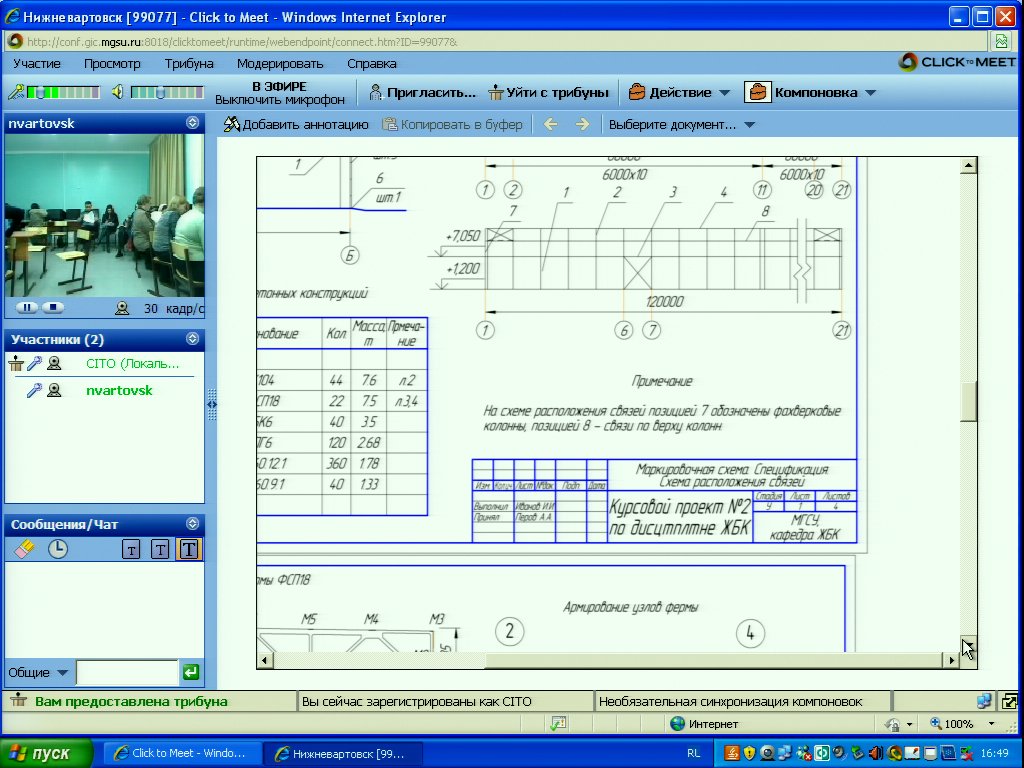This screenshot has height=768, width=1024.
Task: Click Уйти с трибуны button
Action: point(549,92)
